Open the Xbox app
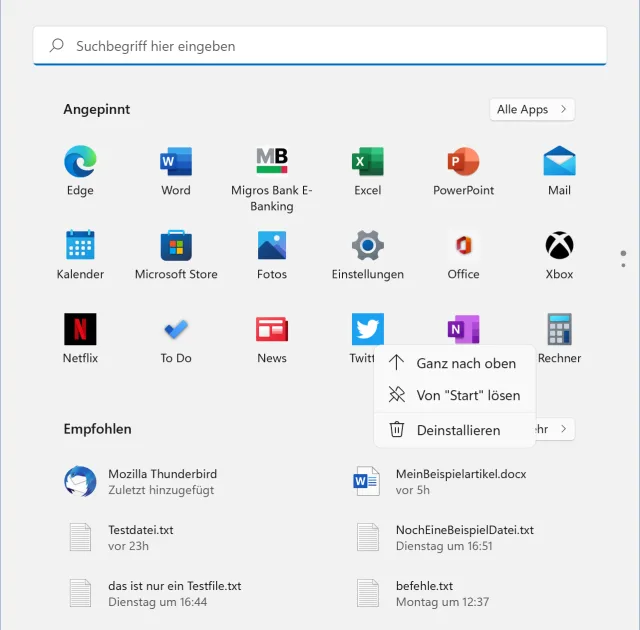This screenshot has height=630, width=640. click(x=559, y=255)
